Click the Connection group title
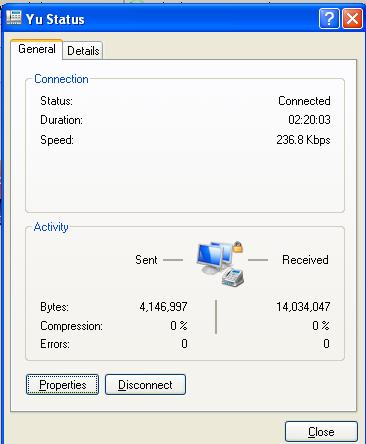This screenshot has height=444, width=366. click(x=61, y=79)
